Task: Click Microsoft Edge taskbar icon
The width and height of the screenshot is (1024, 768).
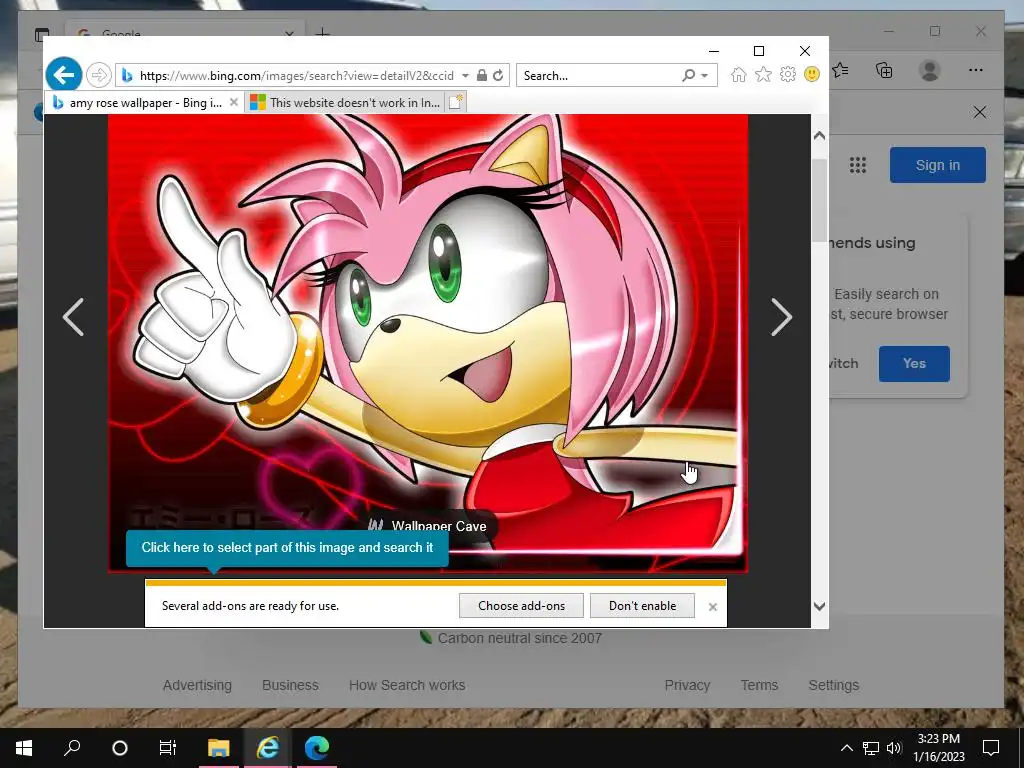Action: (317, 748)
